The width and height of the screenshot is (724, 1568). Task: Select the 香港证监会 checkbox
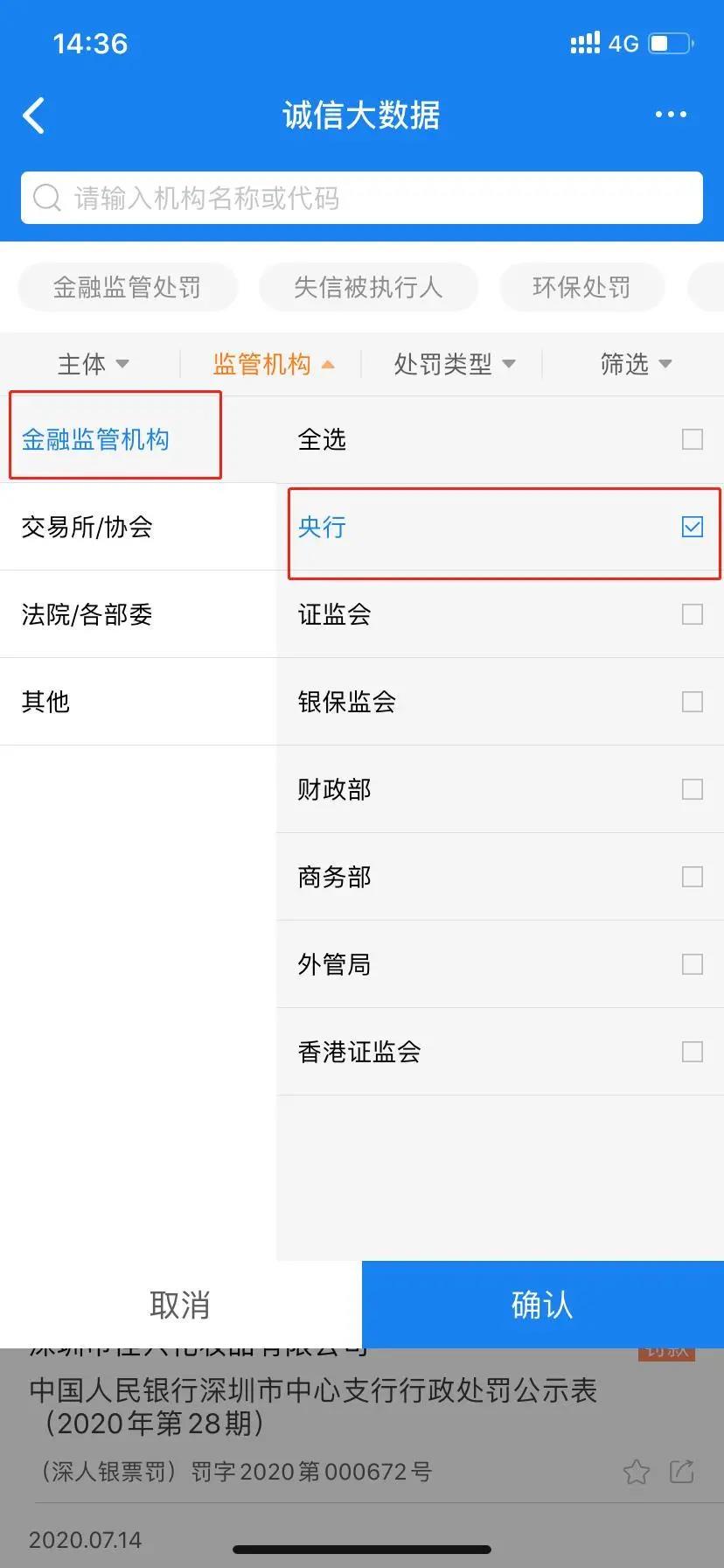pyautogui.click(x=692, y=1052)
